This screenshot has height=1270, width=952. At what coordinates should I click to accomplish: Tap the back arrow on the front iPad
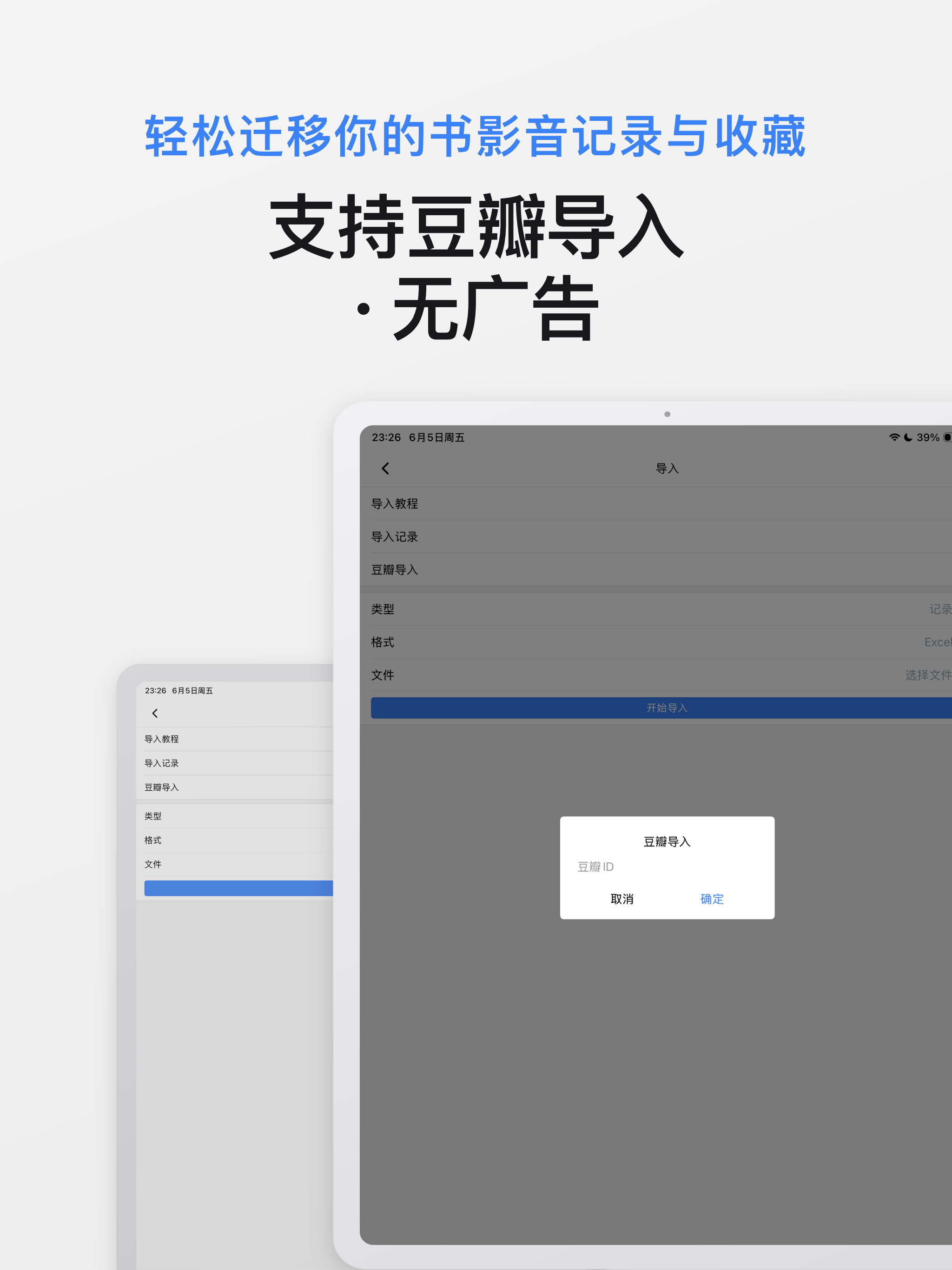(385, 469)
